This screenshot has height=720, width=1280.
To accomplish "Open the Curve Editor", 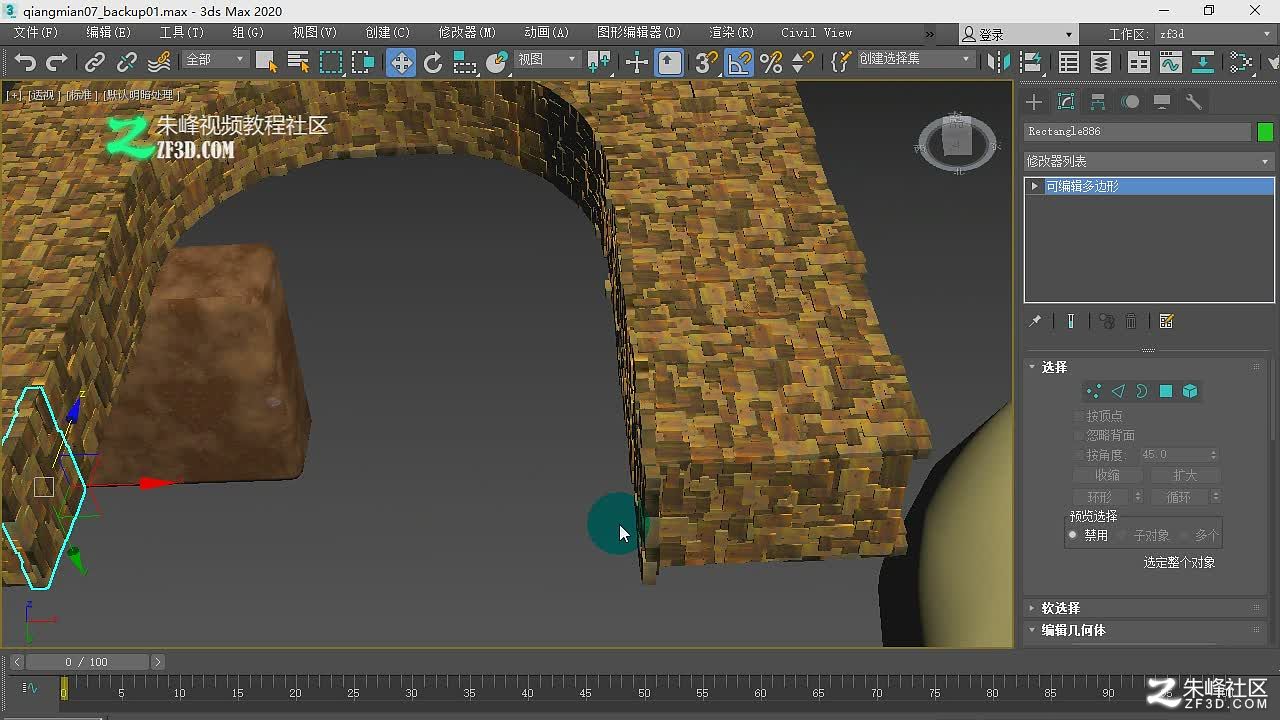I will pyautogui.click(x=1171, y=62).
